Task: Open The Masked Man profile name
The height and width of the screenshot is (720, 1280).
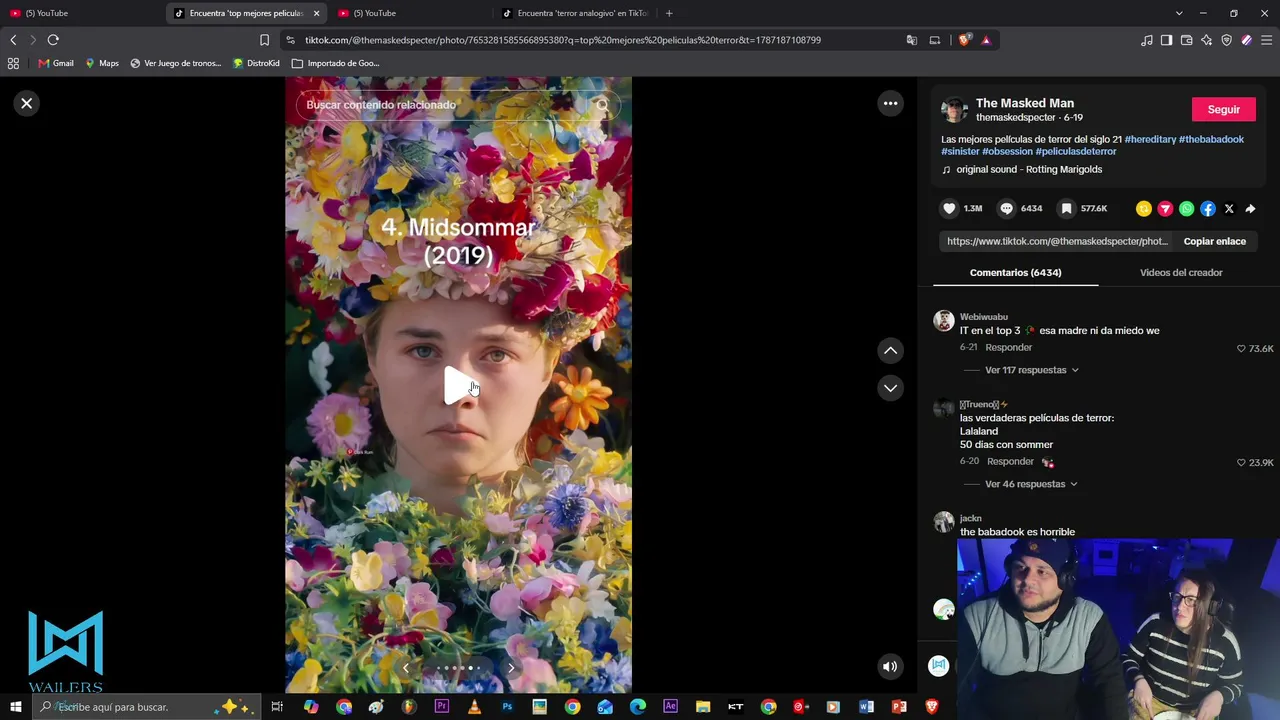Action: pos(1025,103)
